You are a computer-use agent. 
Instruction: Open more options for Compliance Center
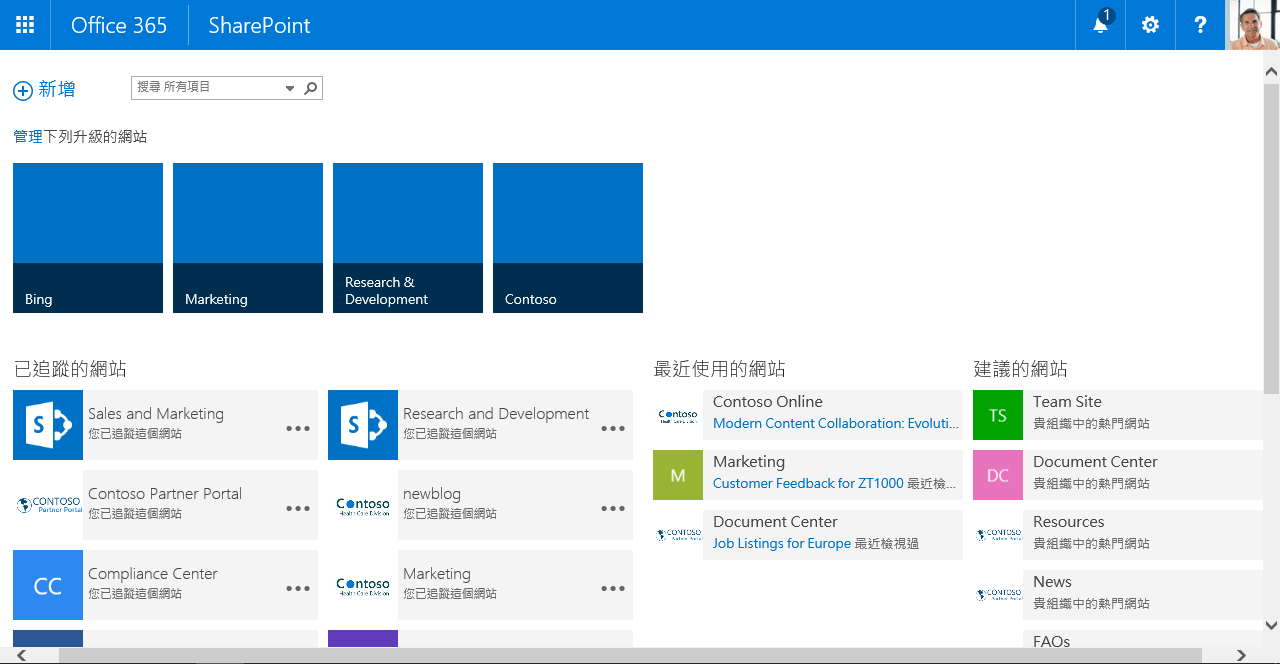(298, 588)
